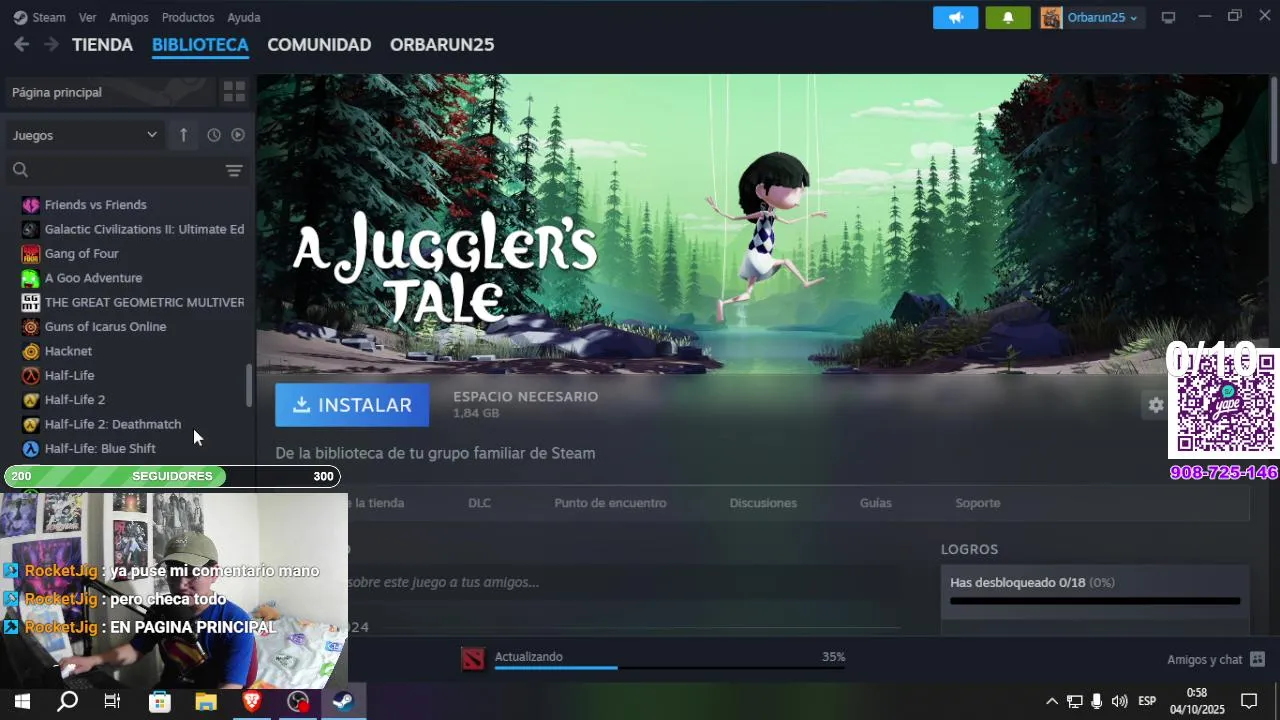Click the game list scrollbar thumb
This screenshot has height=720, width=1280.
click(250, 385)
